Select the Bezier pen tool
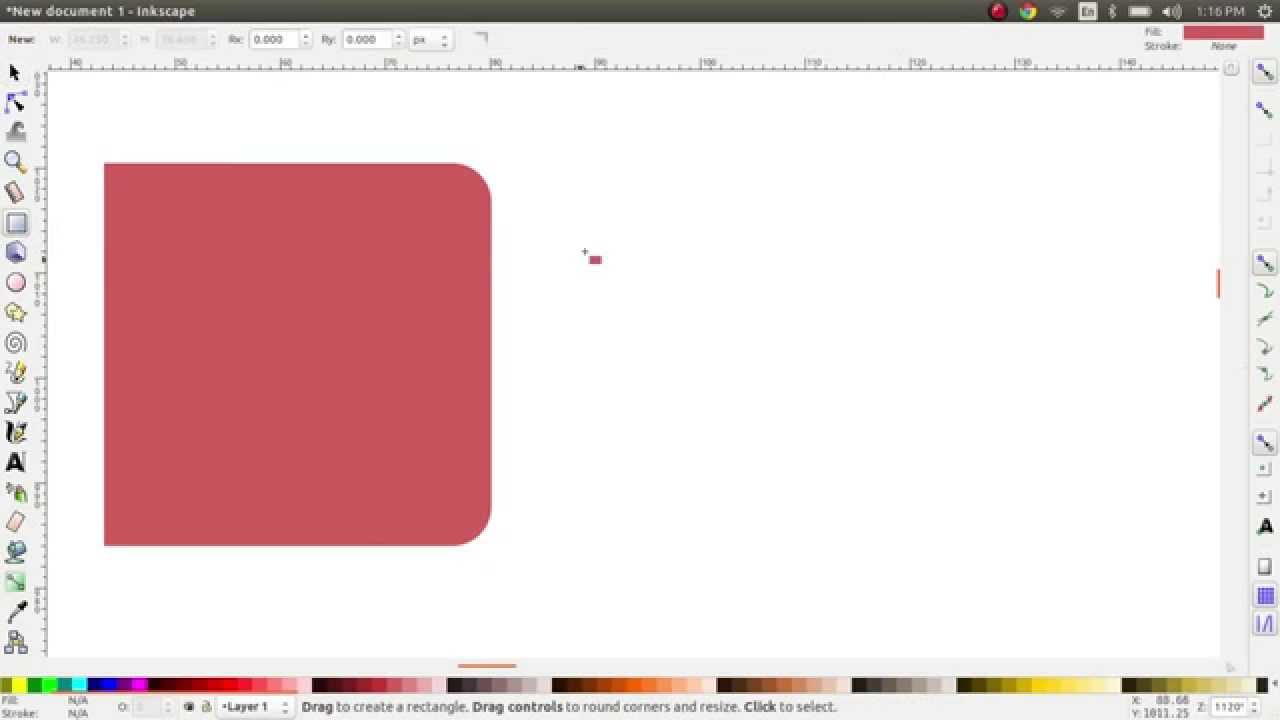The width and height of the screenshot is (1280, 720). [x=15, y=403]
